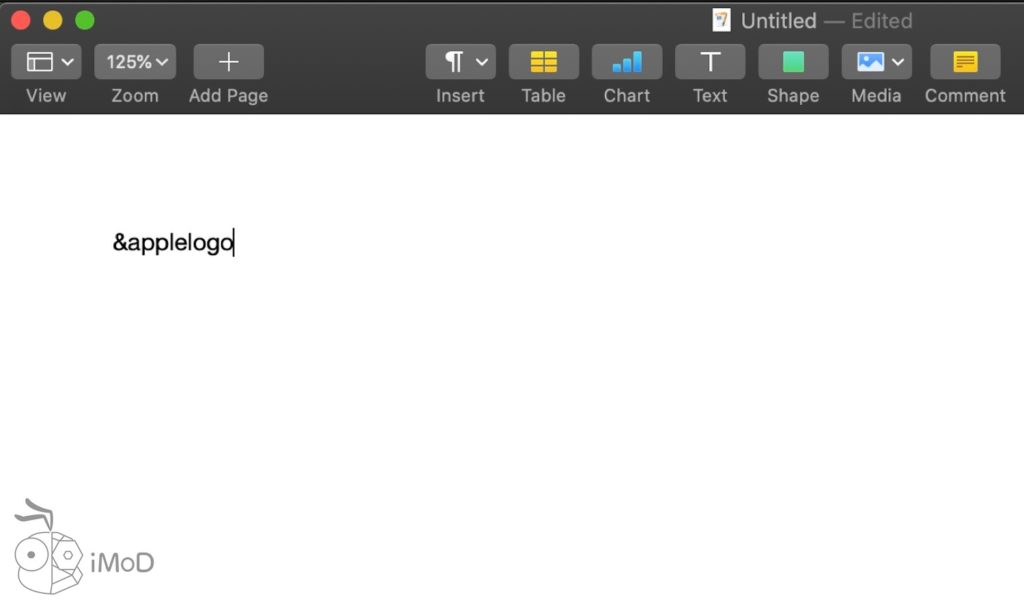Minimize the window with the yellow button

click(x=52, y=20)
